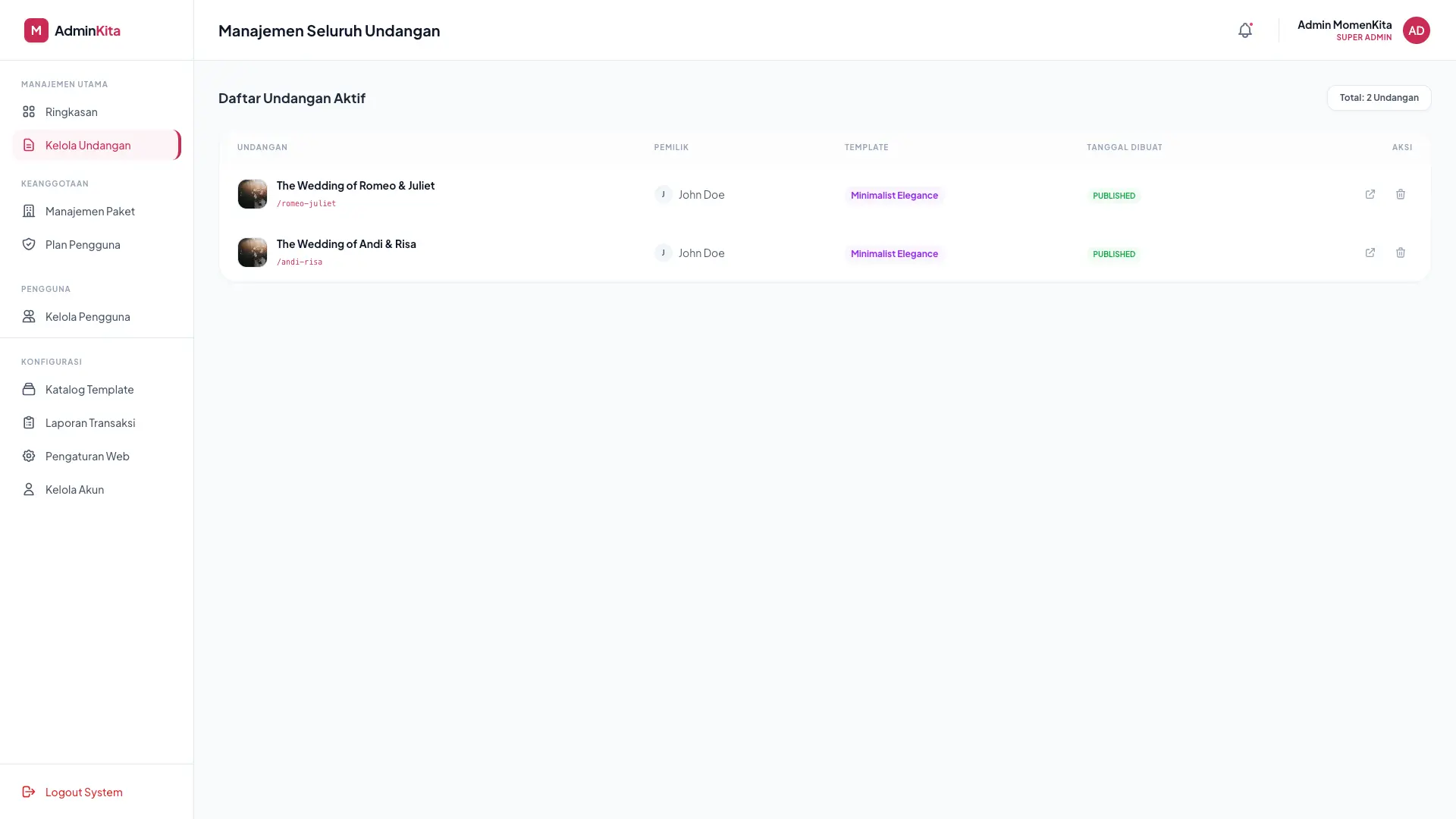Navigate to Kelola Akun
This screenshot has height=819, width=1456.
coord(96,489)
